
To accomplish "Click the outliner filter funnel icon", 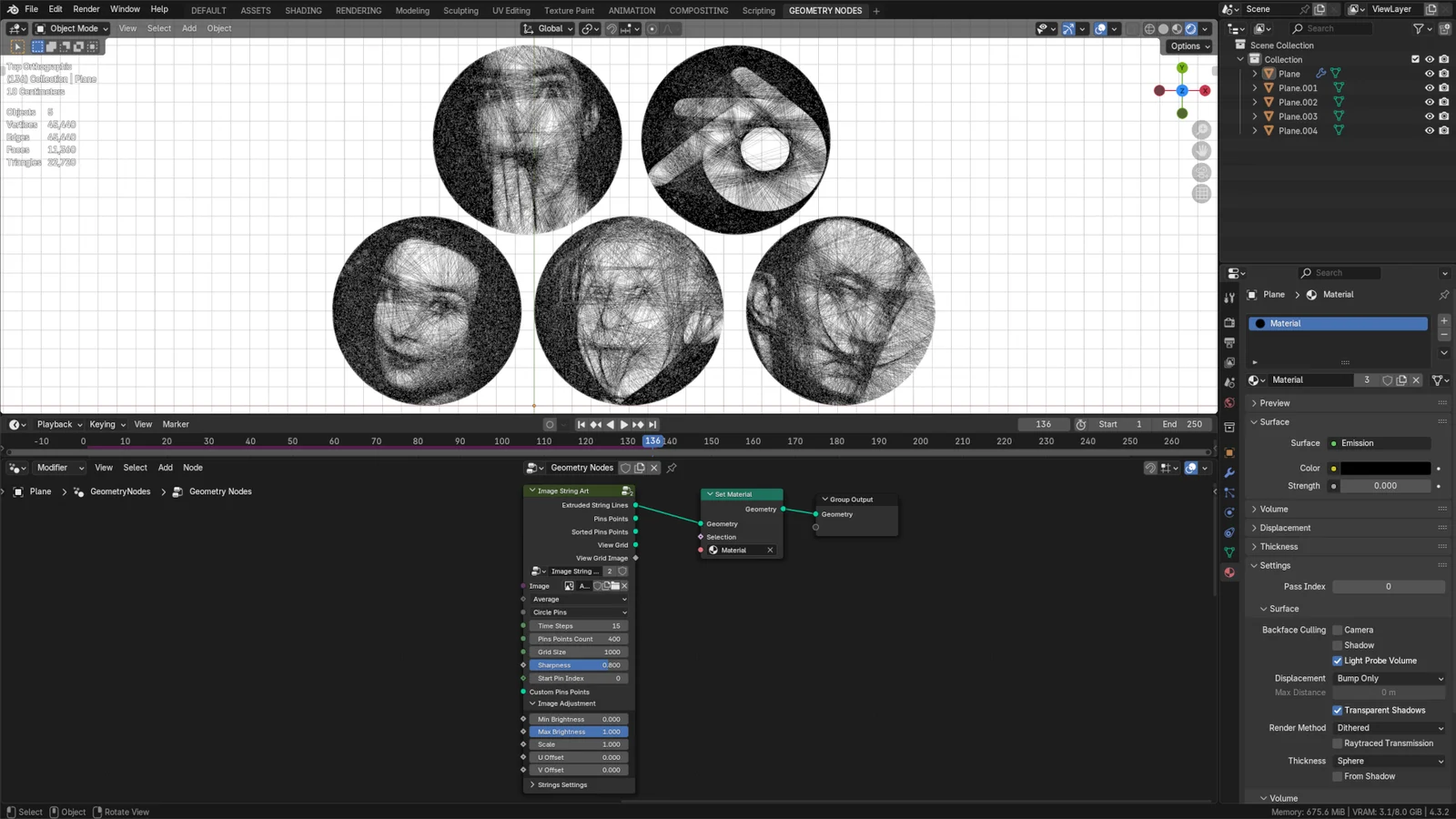I will point(1418,29).
